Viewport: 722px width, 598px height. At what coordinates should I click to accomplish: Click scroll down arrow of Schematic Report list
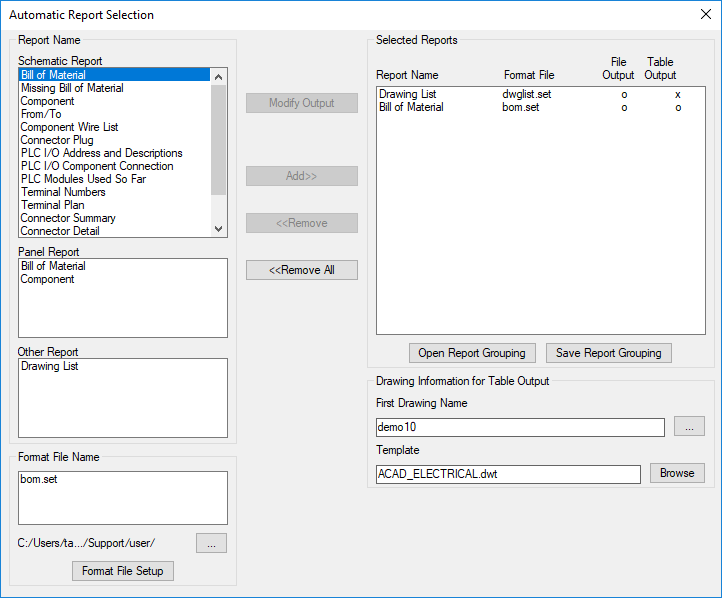tap(219, 229)
